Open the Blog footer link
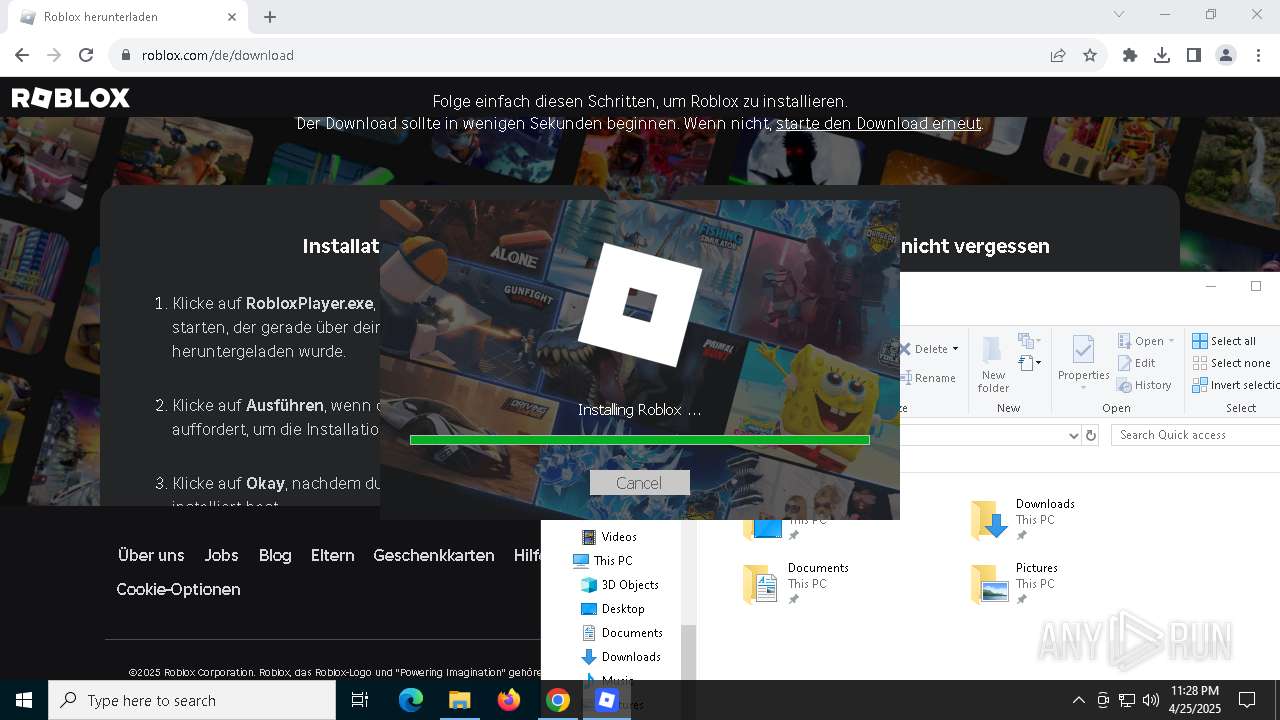Image resolution: width=1280 pixels, height=720 pixels. tap(275, 555)
